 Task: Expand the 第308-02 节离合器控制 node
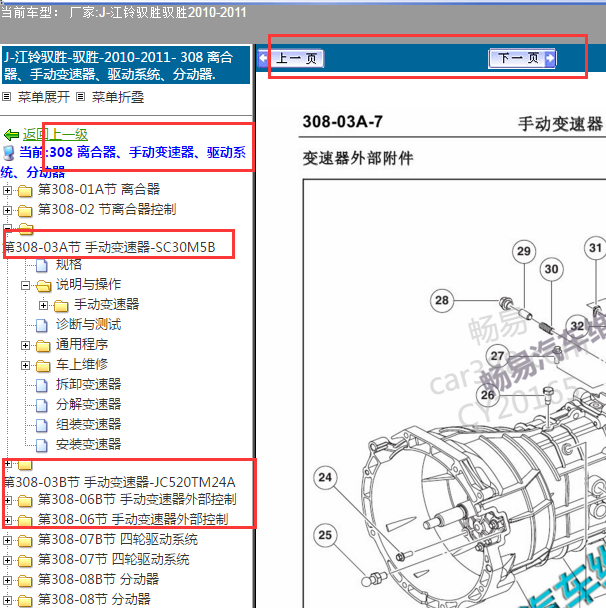(7, 210)
